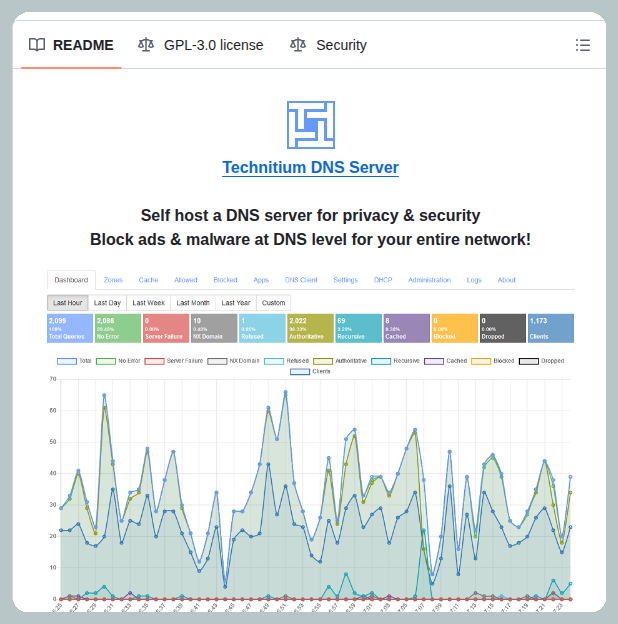The image size is (618, 624).
Task: Open the Allowed tab
Action: (x=186, y=280)
